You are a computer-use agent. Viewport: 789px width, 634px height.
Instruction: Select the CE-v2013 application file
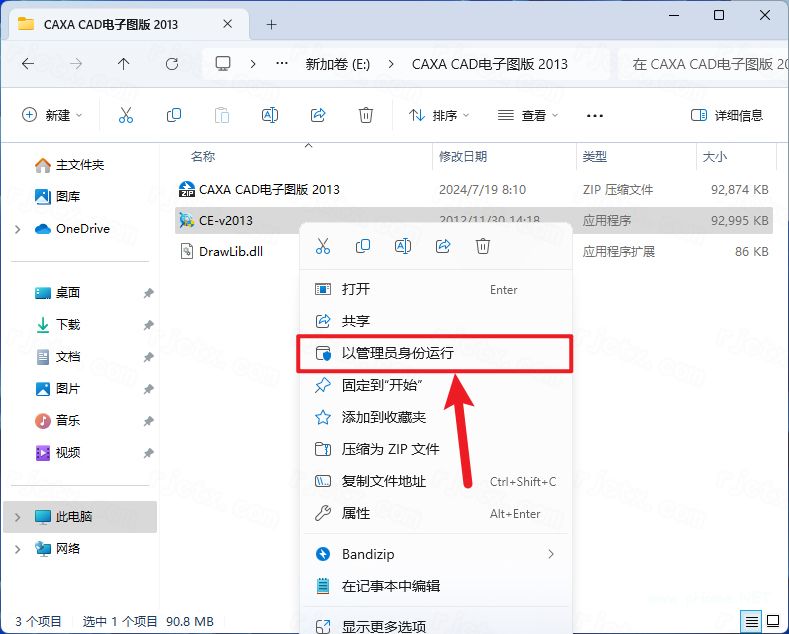pos(474,220)
